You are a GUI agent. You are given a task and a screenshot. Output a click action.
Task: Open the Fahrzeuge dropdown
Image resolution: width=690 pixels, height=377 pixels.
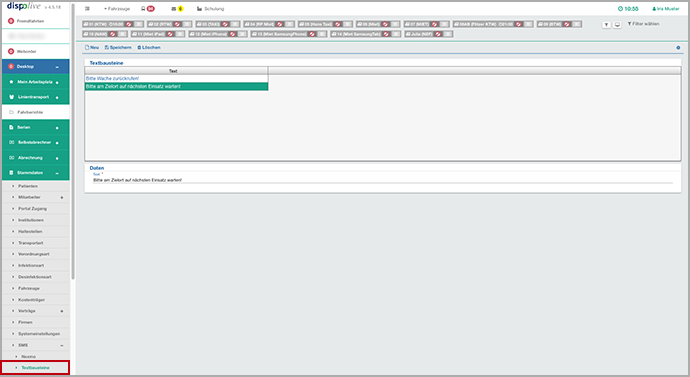[117, 9]
